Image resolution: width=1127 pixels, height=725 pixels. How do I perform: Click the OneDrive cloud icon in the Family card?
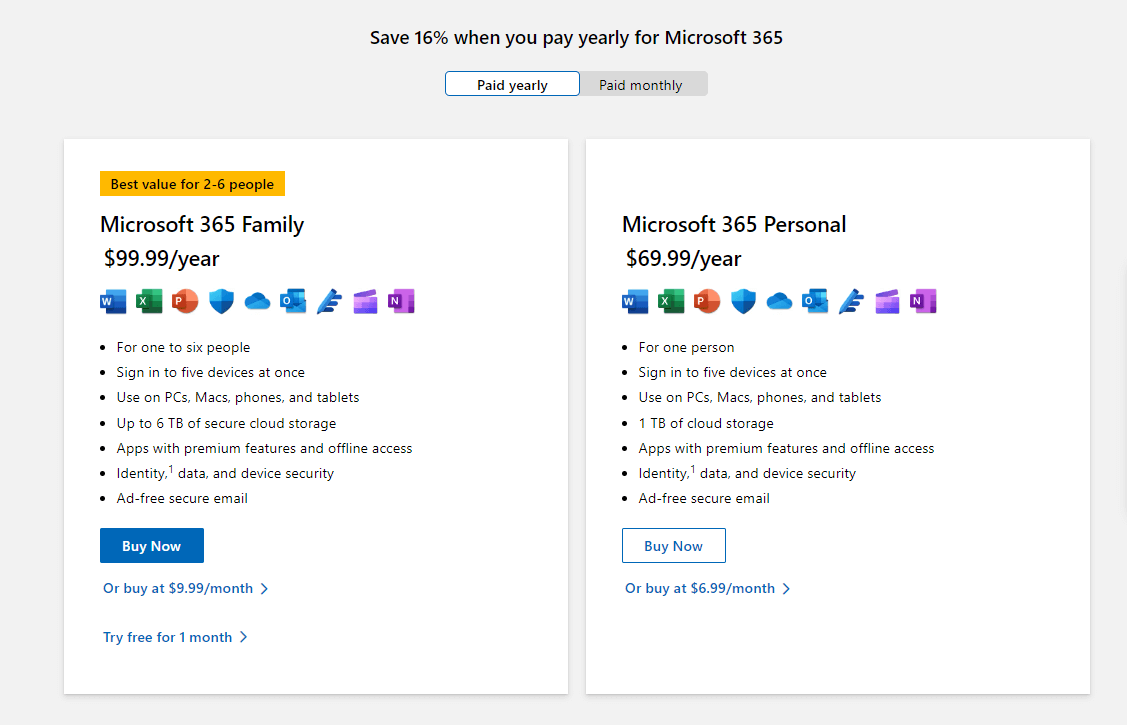tap(257, 301)
